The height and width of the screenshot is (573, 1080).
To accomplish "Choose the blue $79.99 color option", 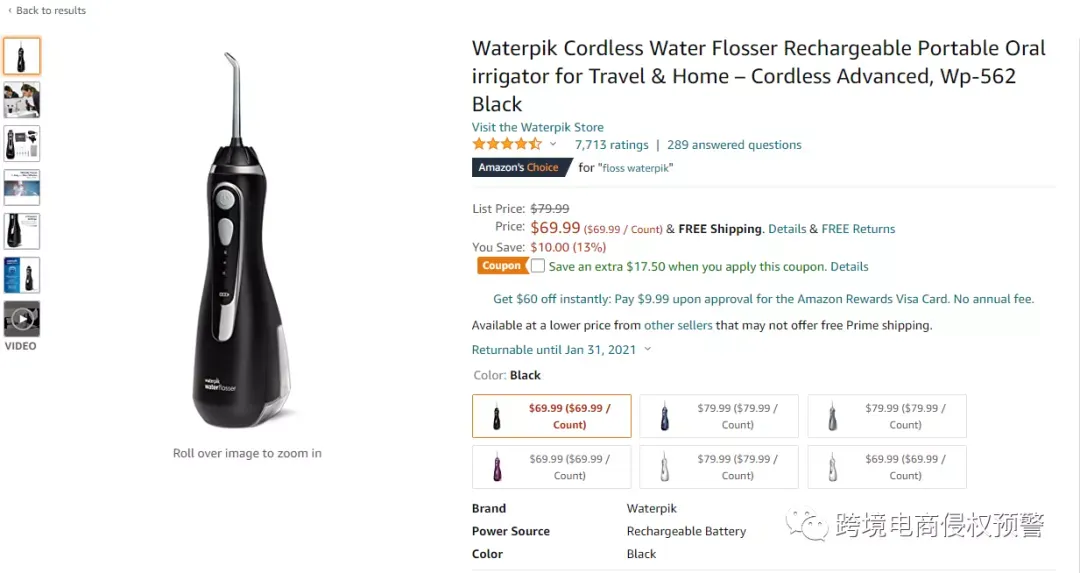I will 718,416.
